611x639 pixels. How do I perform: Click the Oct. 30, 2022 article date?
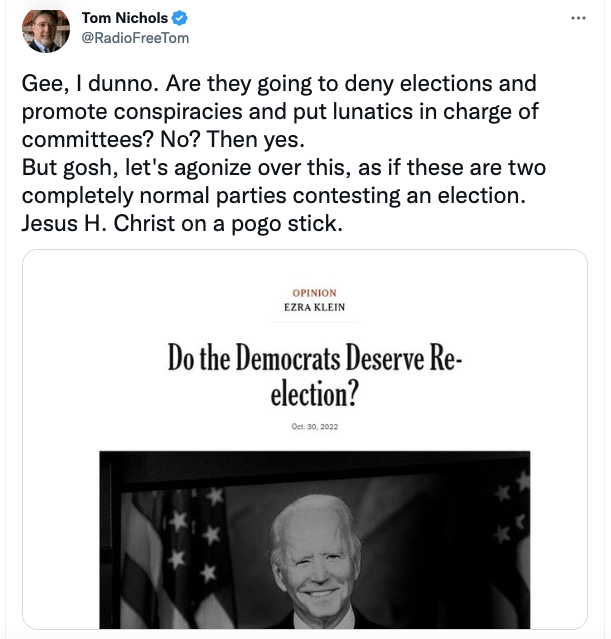pyautogui.click(x=314, y=427)
